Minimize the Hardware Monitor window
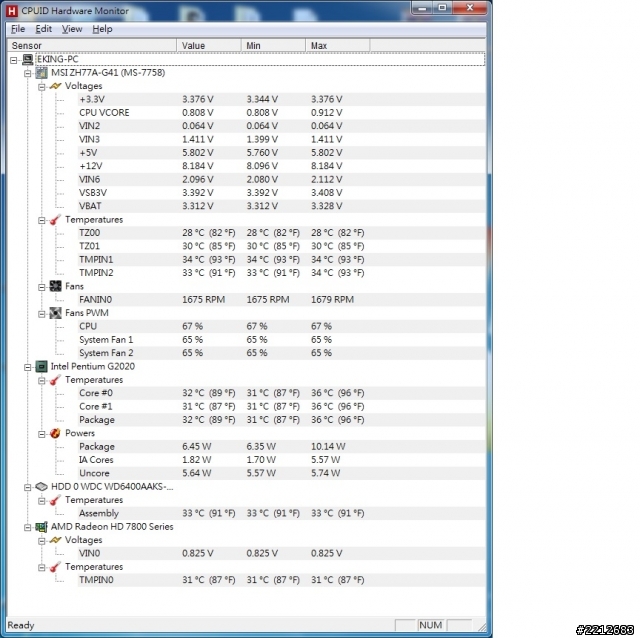The image size is (640, 638). click(x=422, y=8)
